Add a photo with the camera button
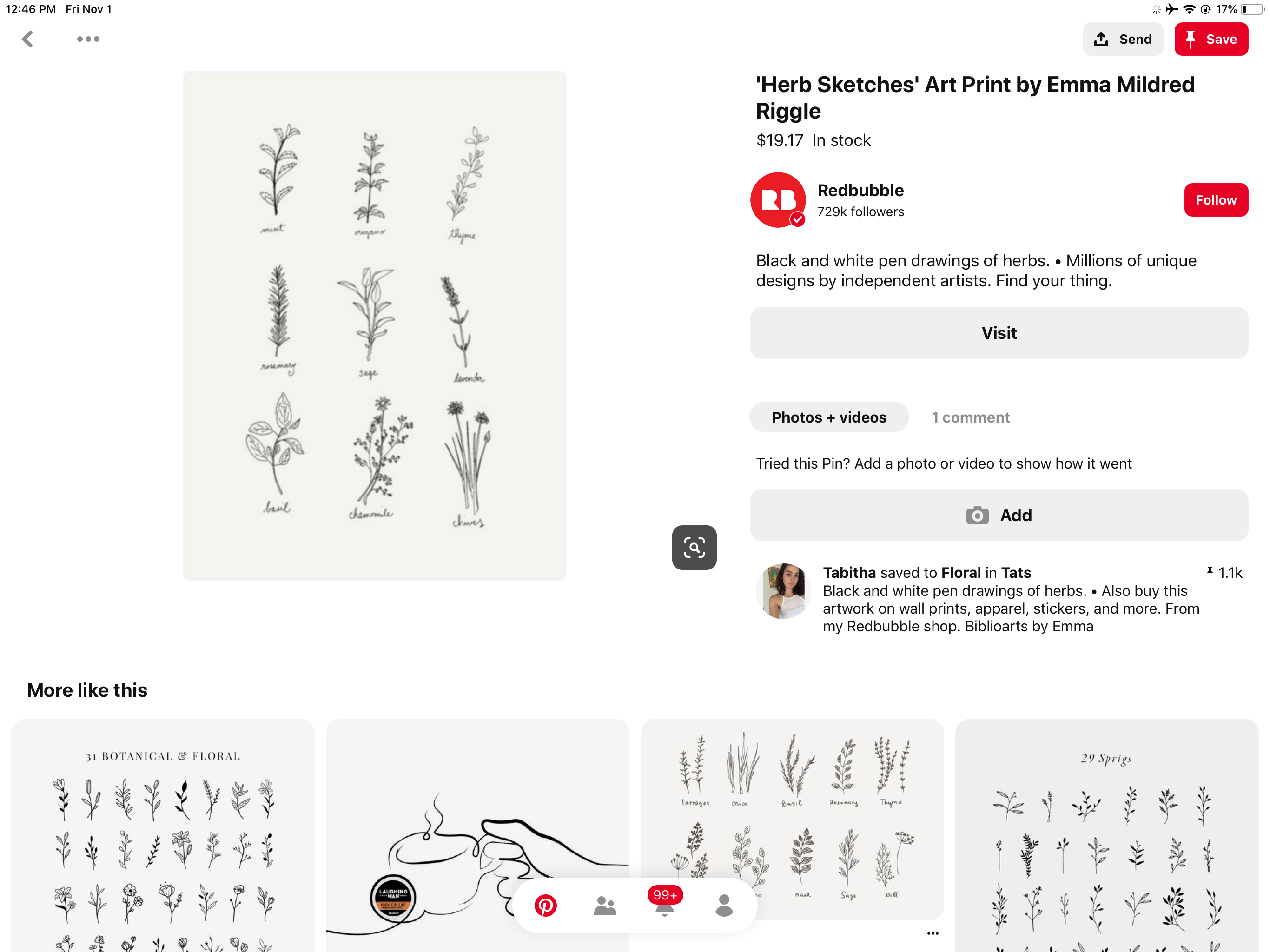Screen dimensions: 1270x952 click(999, 515)
